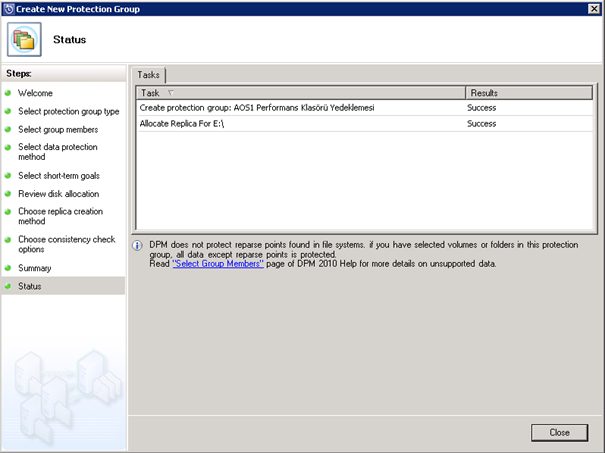Click Success result for Create protection group
This screenshot has width=605, height=453.
(481, 108)
